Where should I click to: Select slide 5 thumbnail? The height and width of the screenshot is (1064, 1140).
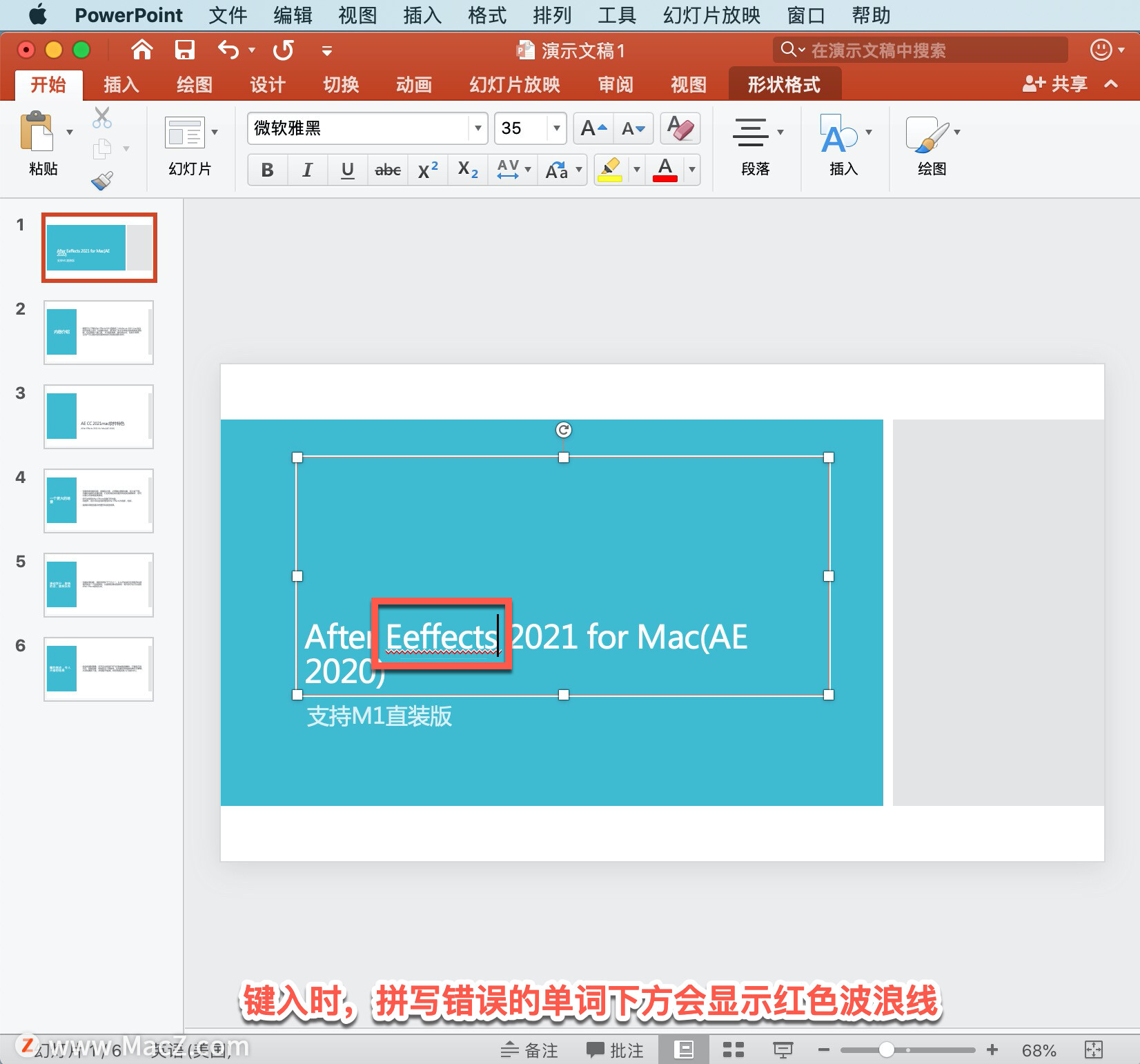point(99,585)
